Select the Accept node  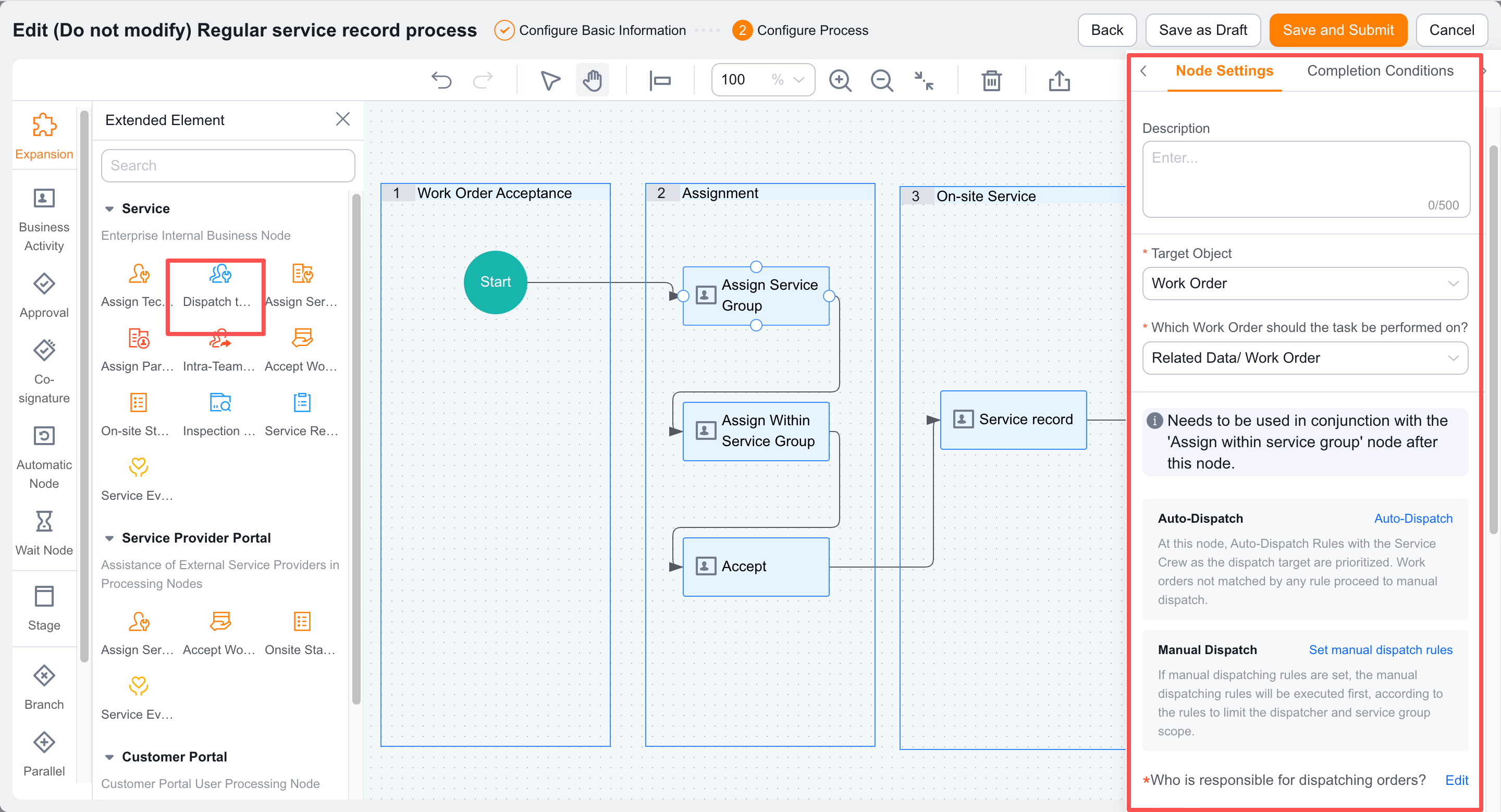coord(756,567)
